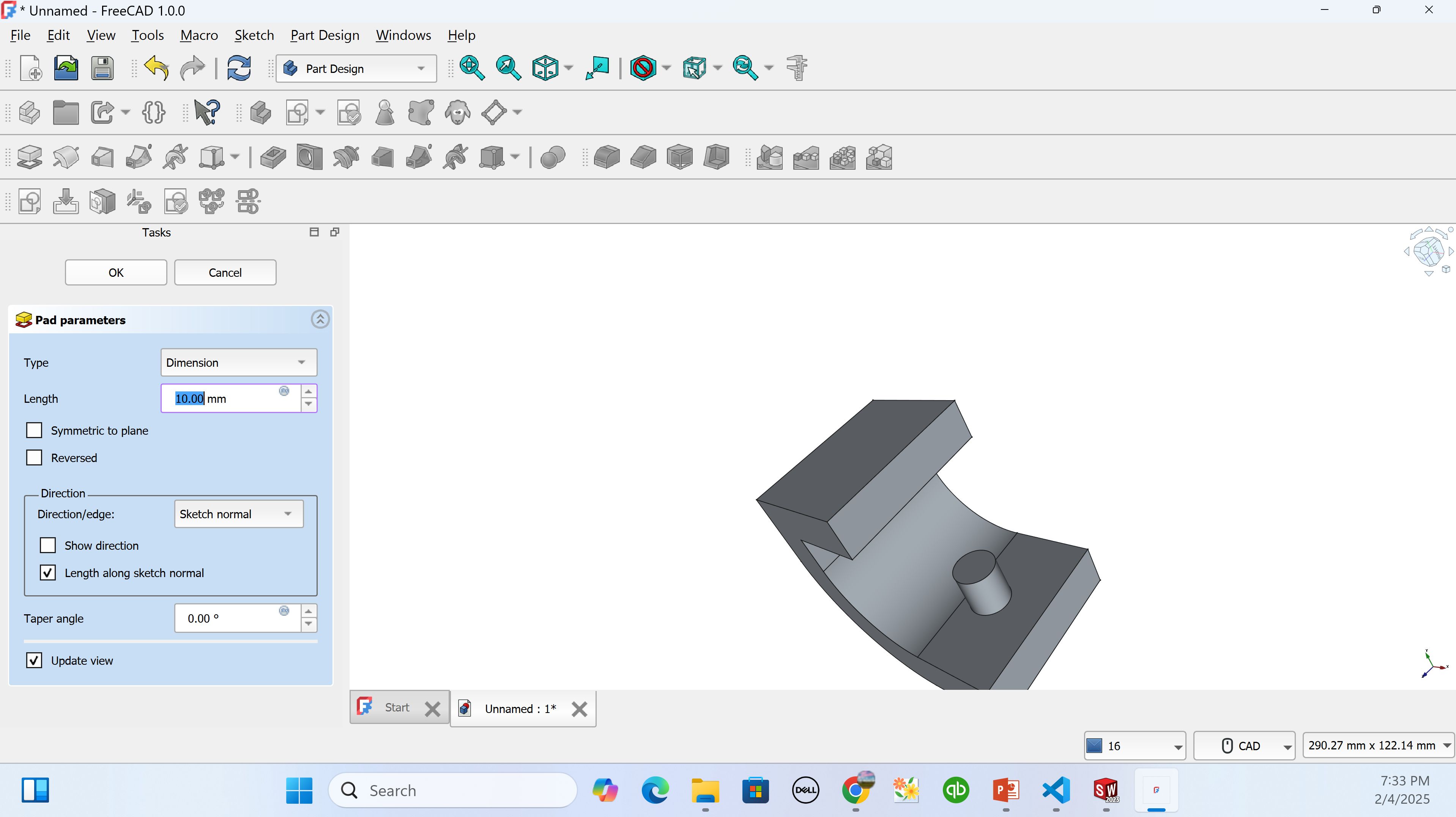Select the Revolution tool icon
The width and height of the screenshot is (1456, 817).
(x=66, y=157)
